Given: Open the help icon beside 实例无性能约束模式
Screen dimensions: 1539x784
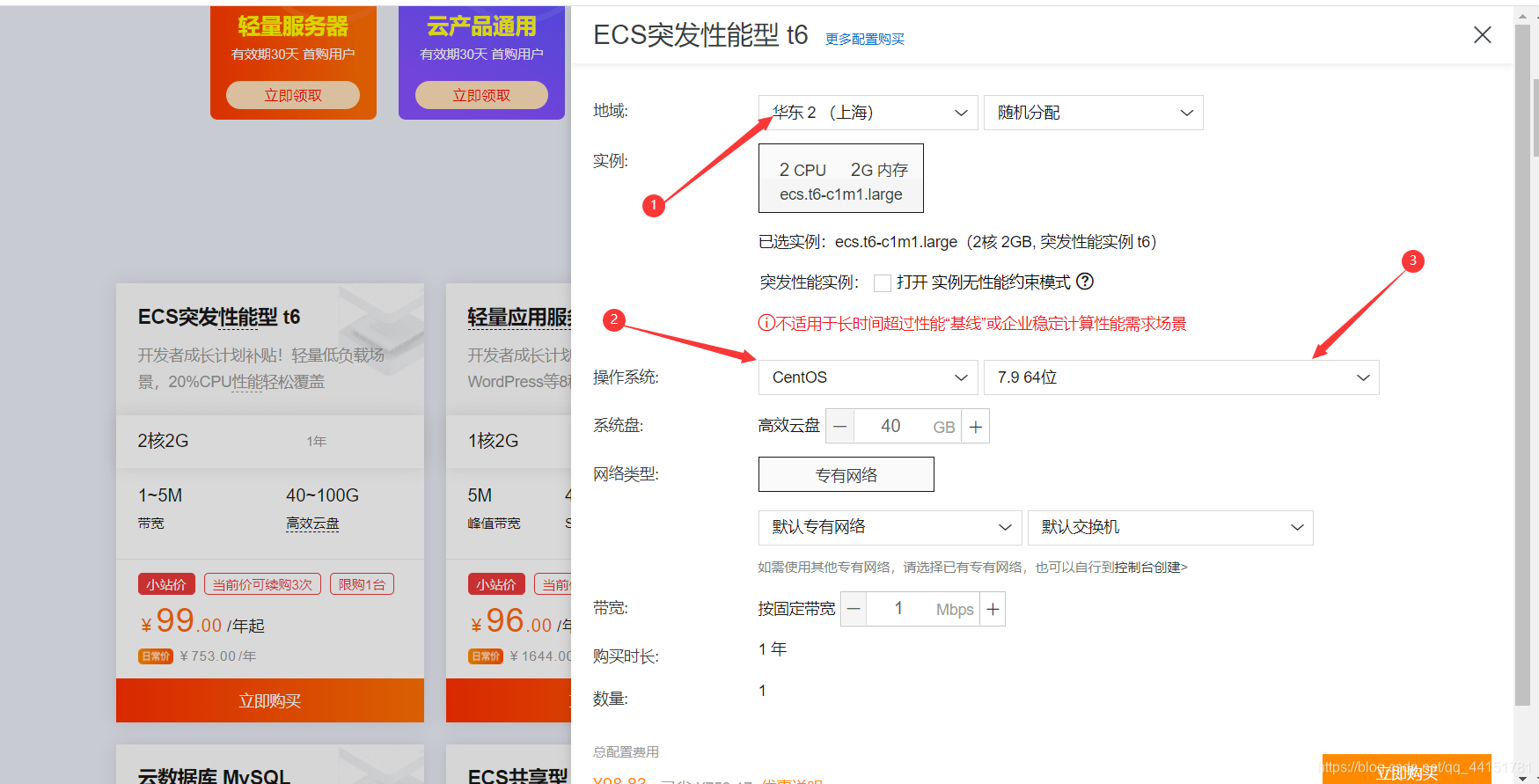Looking at the screenshot, I should click(1085, 282).
